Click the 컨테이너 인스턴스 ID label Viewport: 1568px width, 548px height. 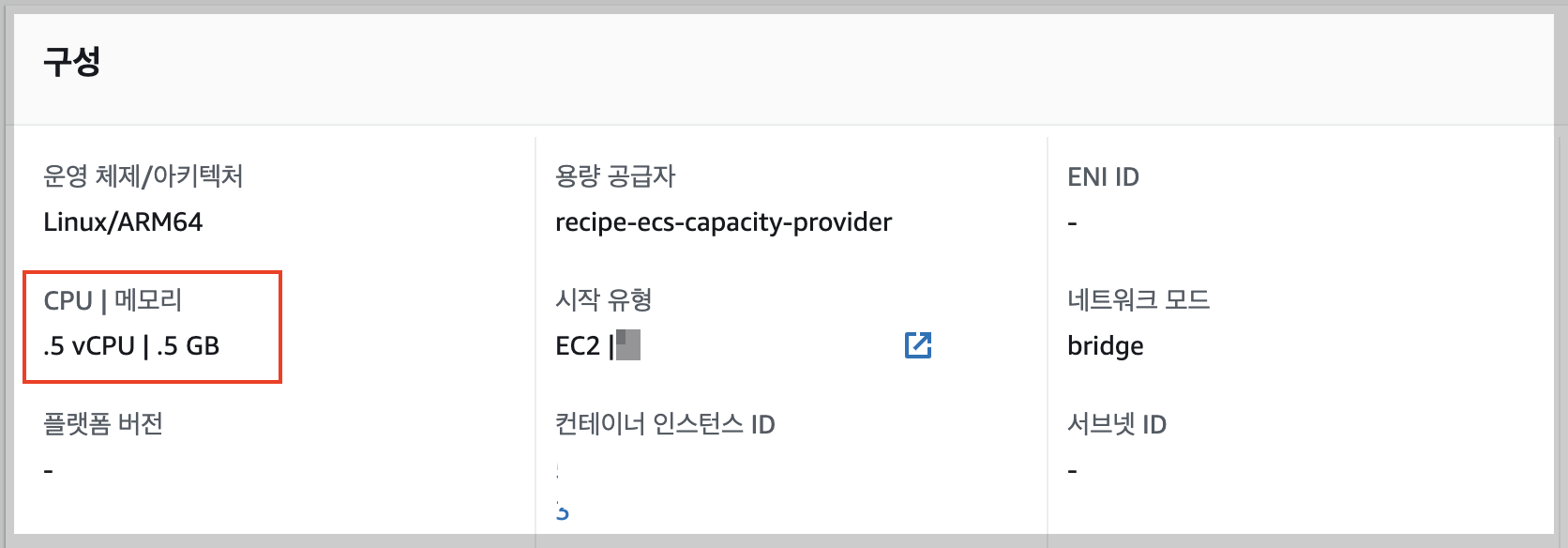pyautogui.click(x=665, y=423)
